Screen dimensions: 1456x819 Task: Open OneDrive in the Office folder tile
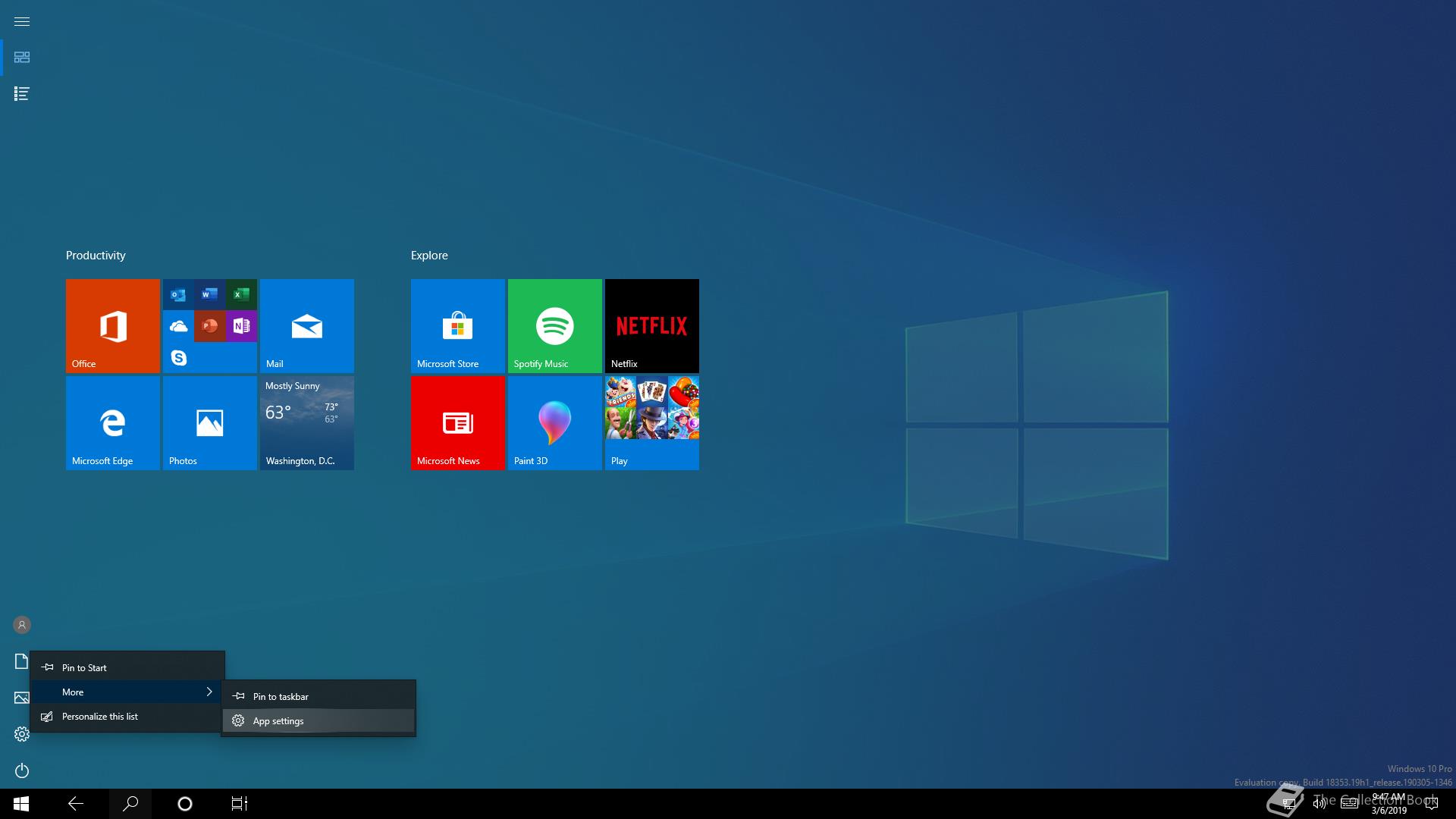(x=179, y=326)
